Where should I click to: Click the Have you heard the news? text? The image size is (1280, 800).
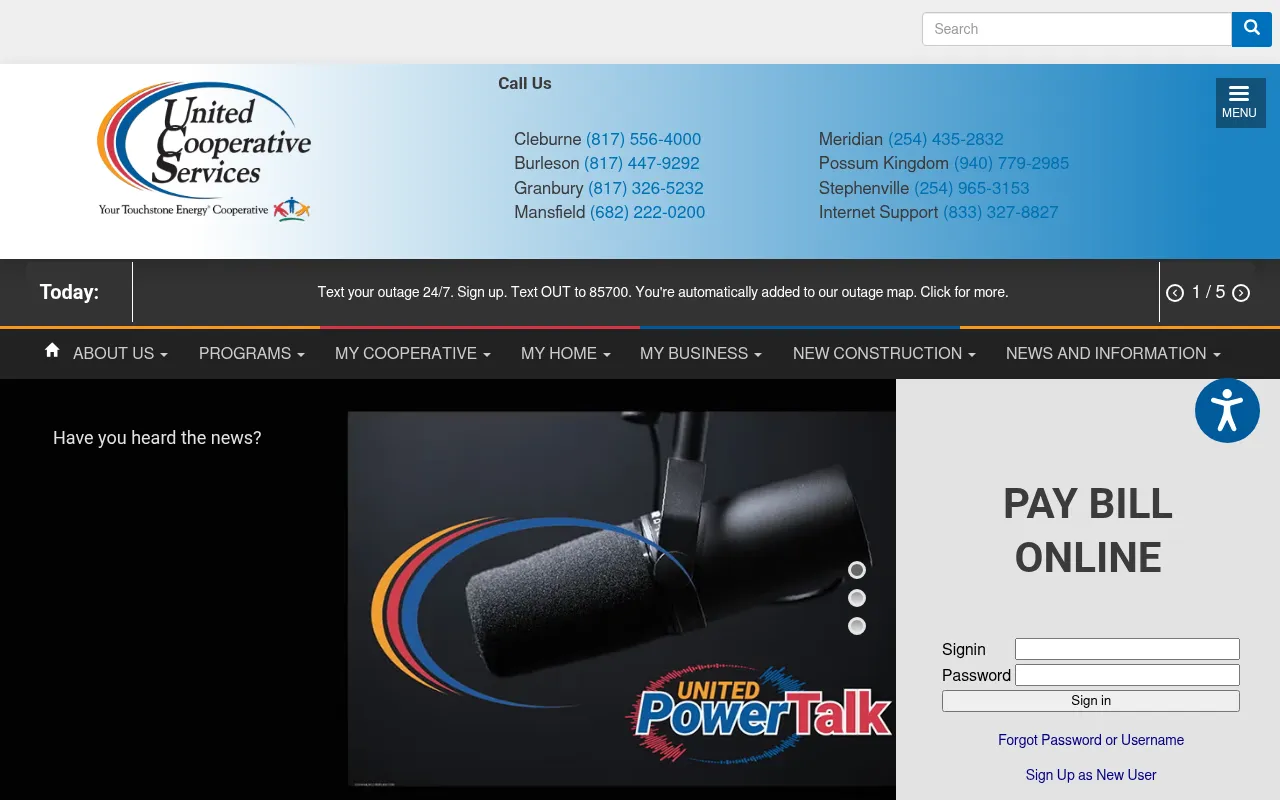(157, 438)
